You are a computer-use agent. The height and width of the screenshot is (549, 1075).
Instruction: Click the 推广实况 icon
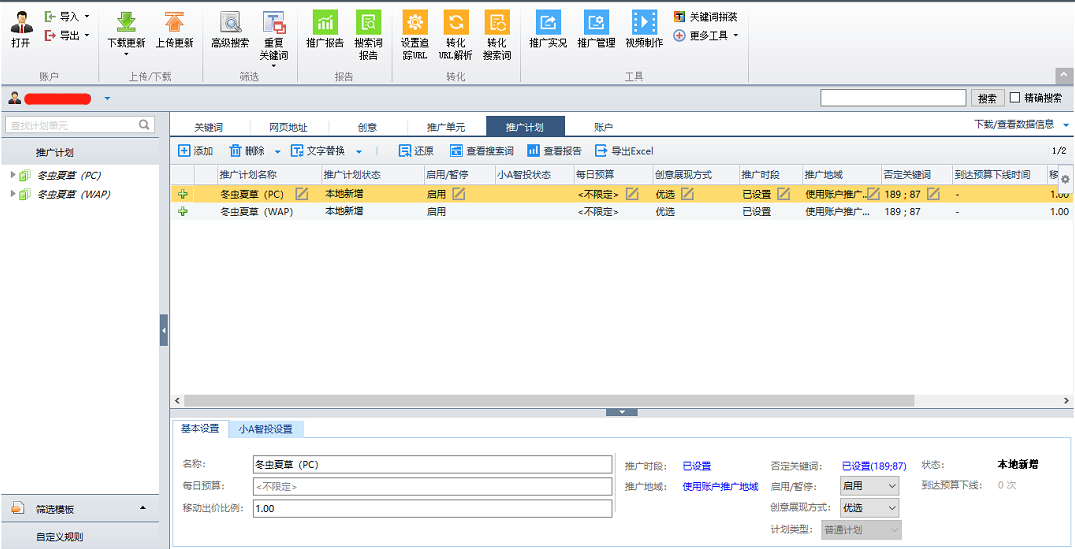548,22
